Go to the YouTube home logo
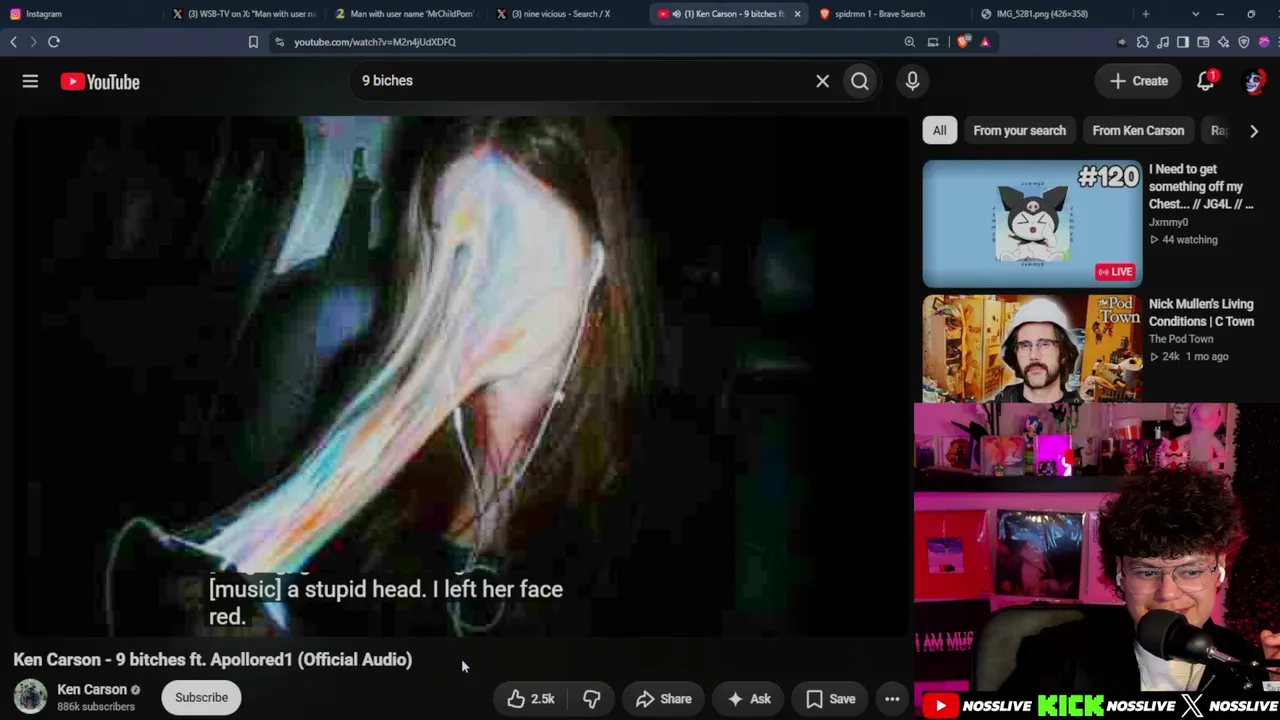 click(100, 82)
